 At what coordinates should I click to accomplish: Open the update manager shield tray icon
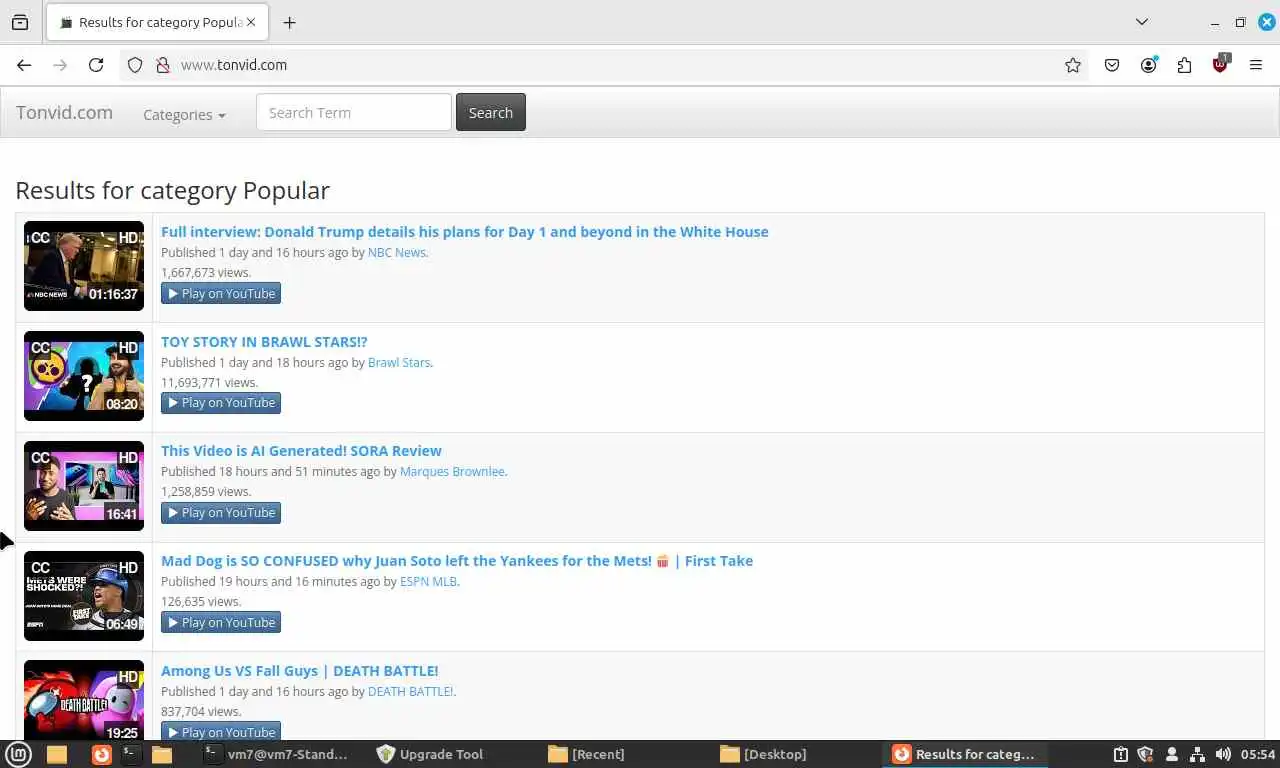[1146, 754]
